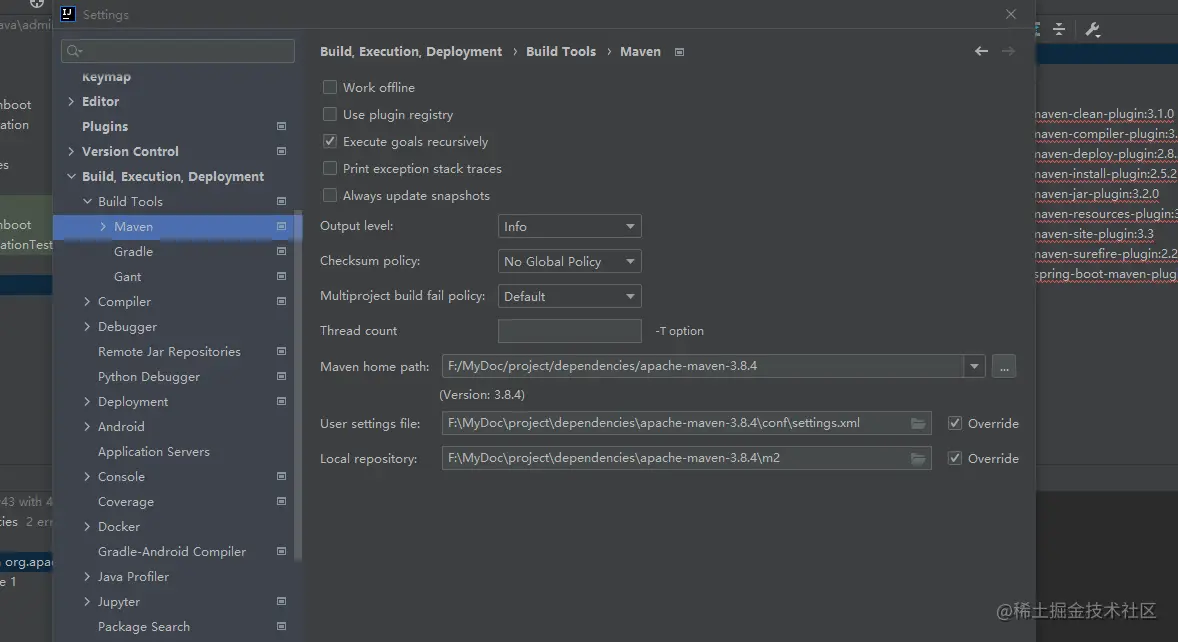Screen dimensions: 1178x642
Task: Click the forward navigation arrow in Settings
Action: pyautogui.click(x=1008, y=51)
